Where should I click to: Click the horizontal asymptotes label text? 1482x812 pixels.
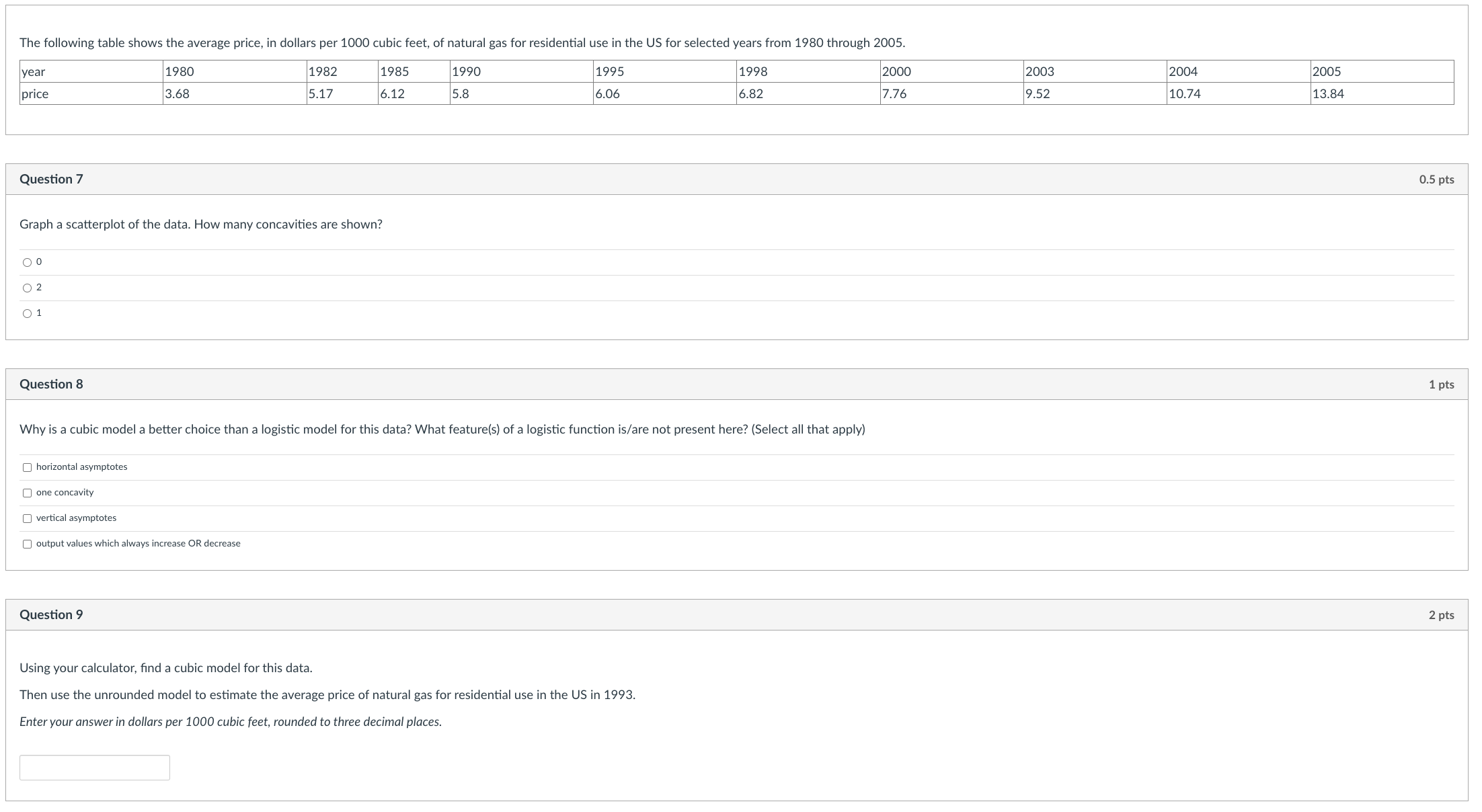coord(81,467)
